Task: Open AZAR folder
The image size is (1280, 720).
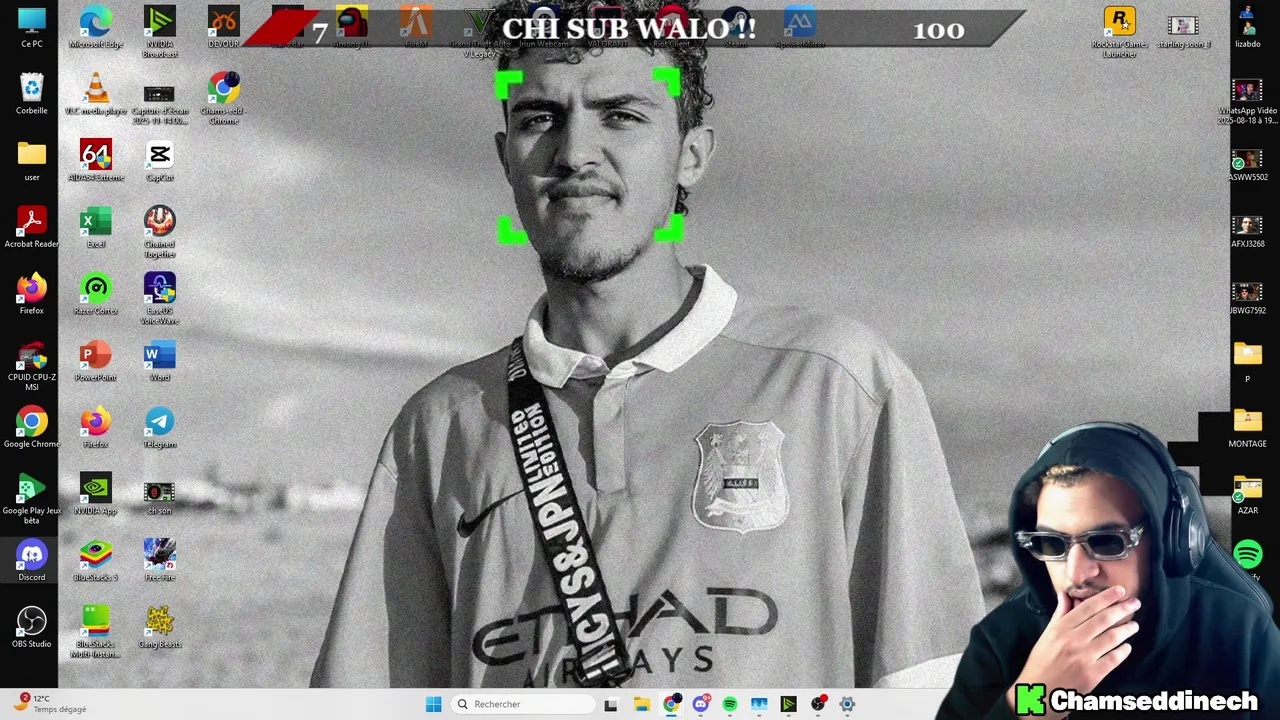Action: (x=1247, y=494)
